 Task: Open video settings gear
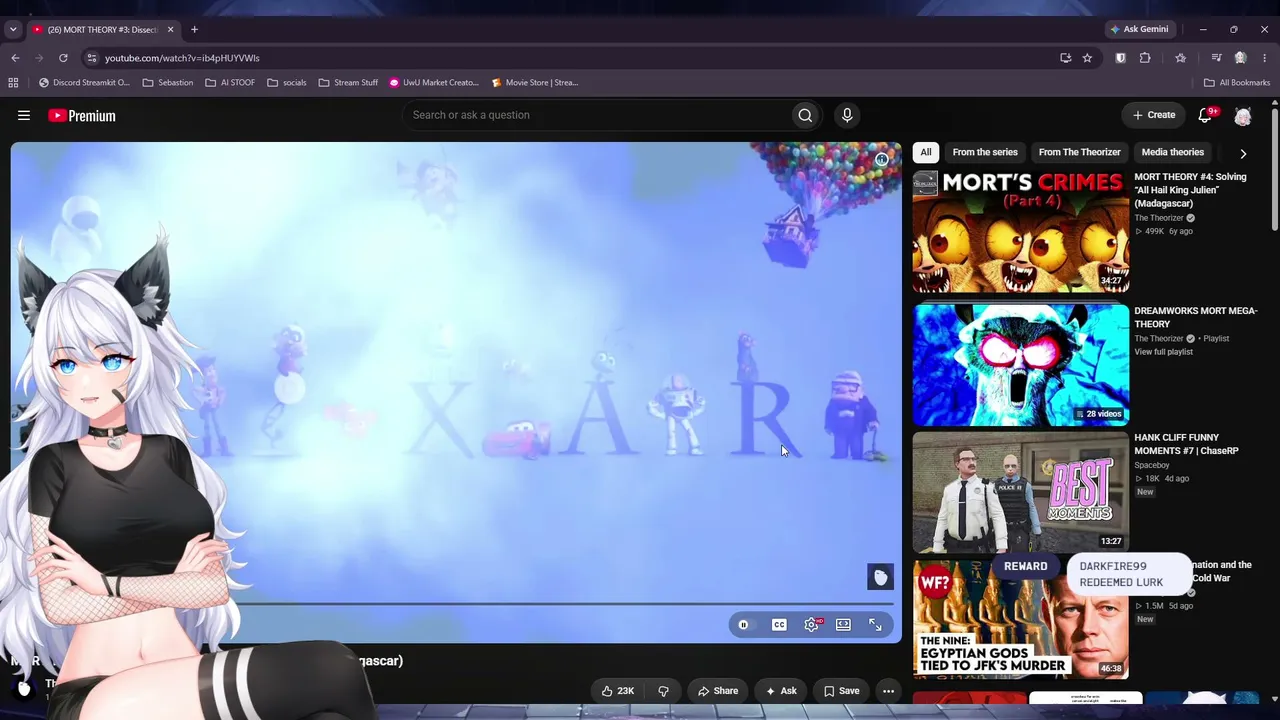tap(812, 625)
